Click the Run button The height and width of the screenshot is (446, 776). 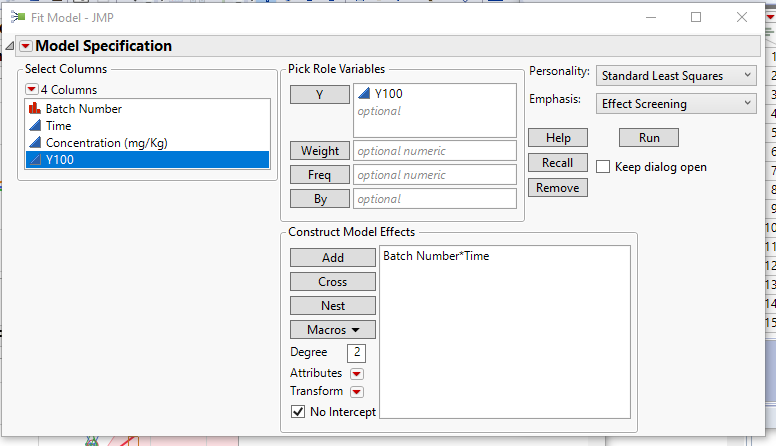[649, 138]
